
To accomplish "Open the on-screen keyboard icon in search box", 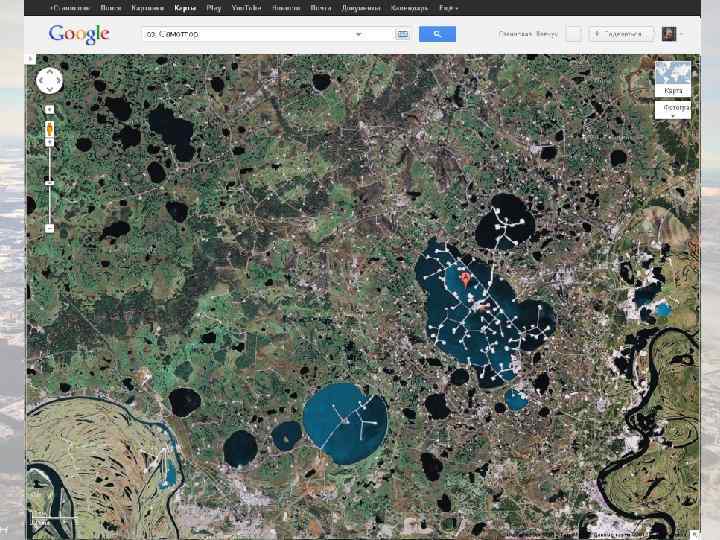I will point(402,34).
